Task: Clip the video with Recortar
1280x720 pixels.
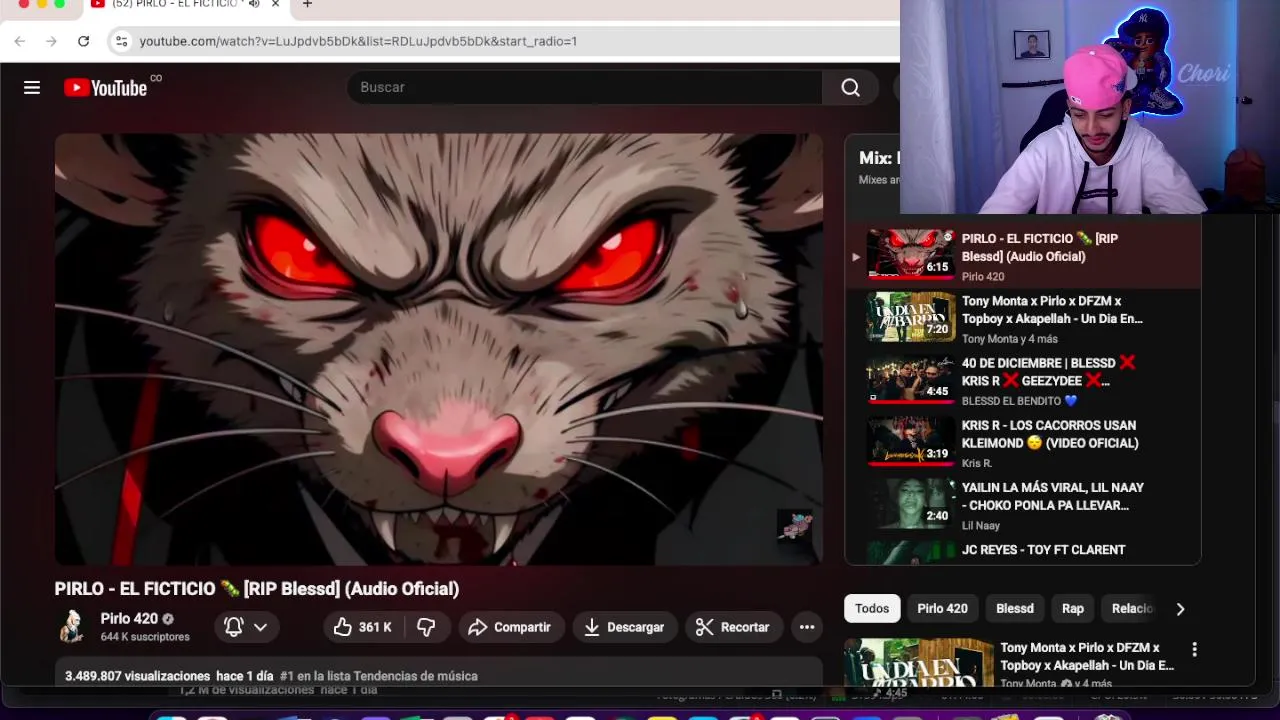Action: click(x=733, y=627)
